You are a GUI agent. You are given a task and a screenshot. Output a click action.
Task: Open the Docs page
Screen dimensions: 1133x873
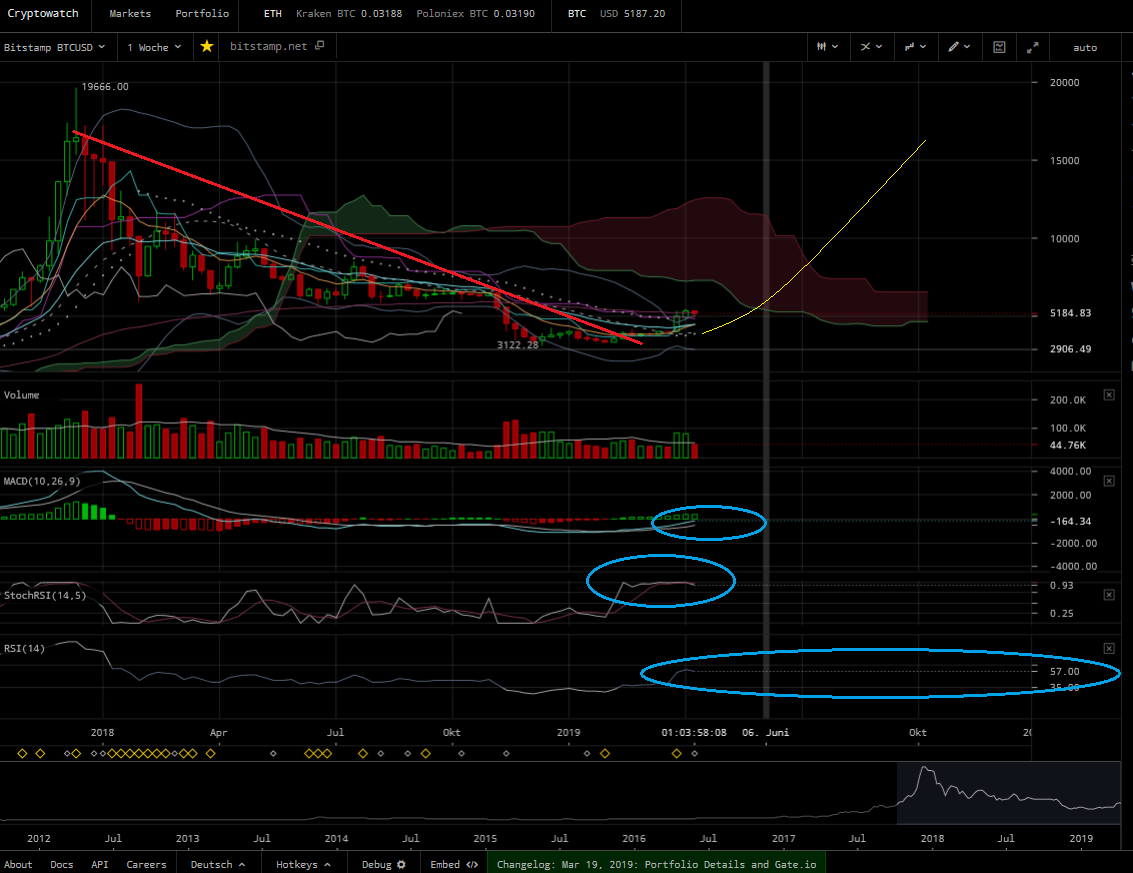tap(61, 864)
